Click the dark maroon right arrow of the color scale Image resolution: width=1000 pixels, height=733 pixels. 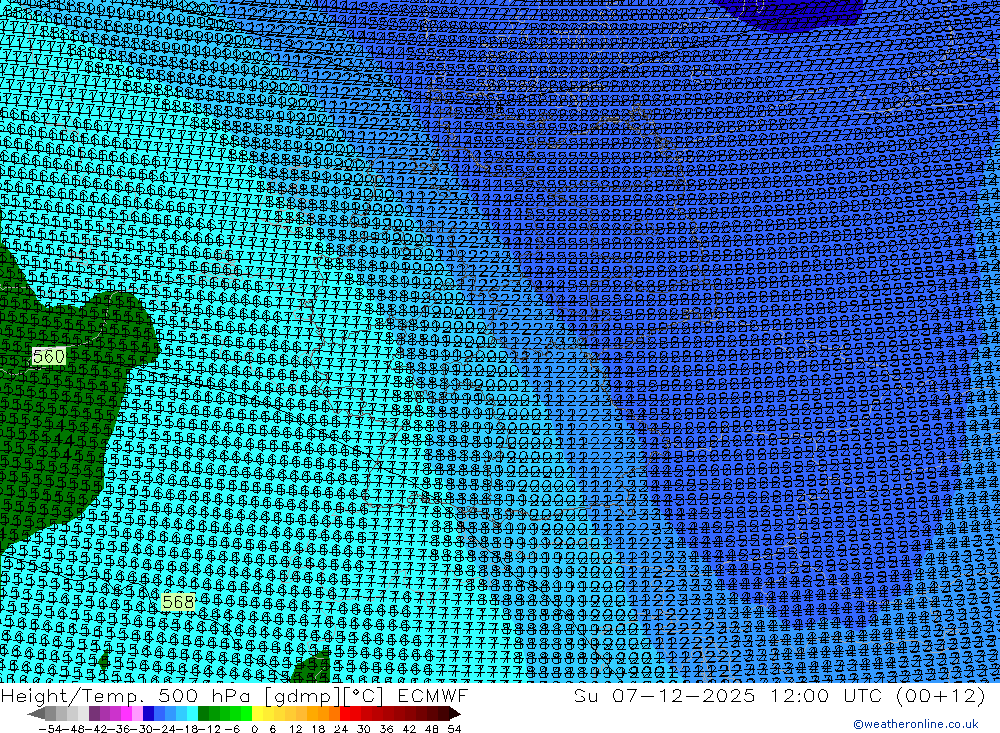point(454,713)
